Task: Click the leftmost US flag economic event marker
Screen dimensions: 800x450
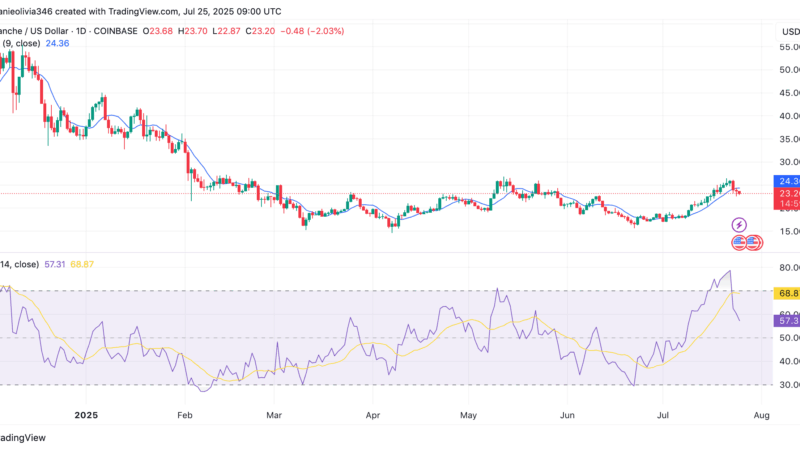Action: pyautogui.click(x=739, y=243)
